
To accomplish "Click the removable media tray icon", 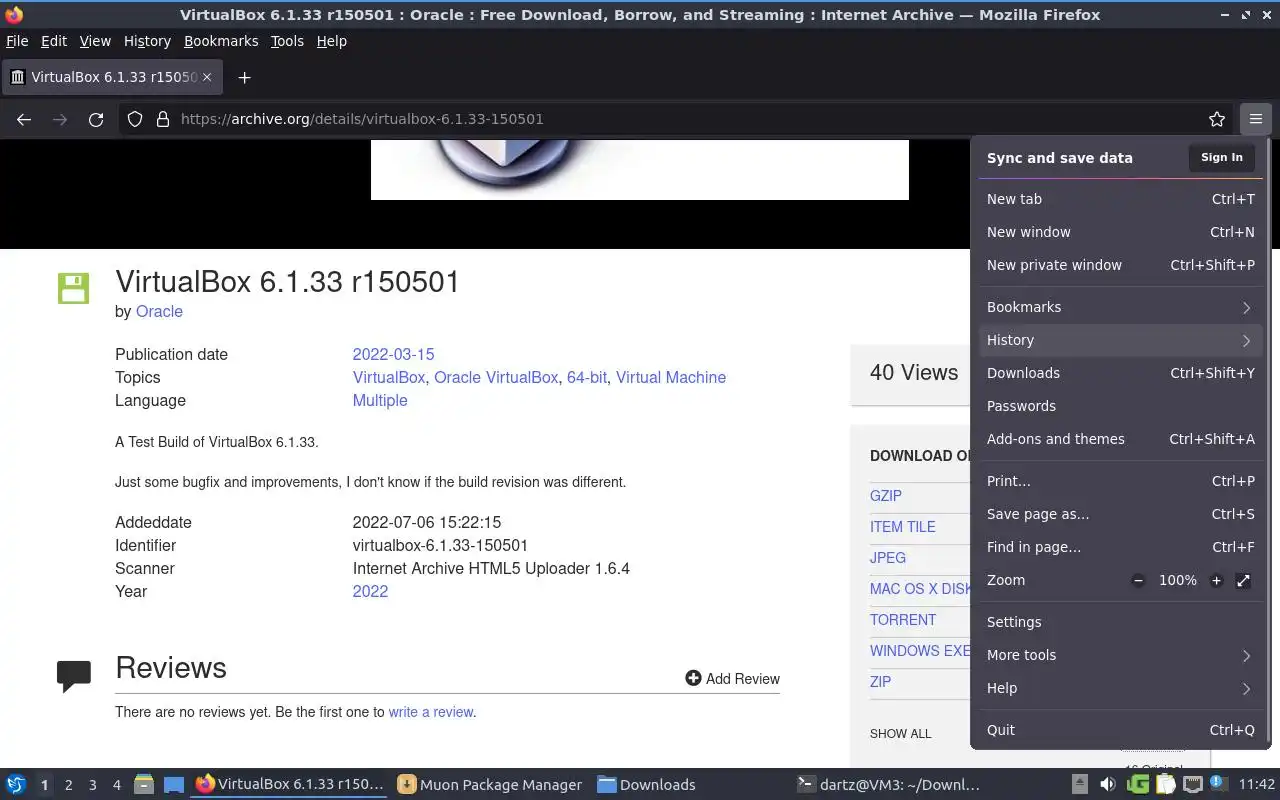I will (x=1080, y=784).
